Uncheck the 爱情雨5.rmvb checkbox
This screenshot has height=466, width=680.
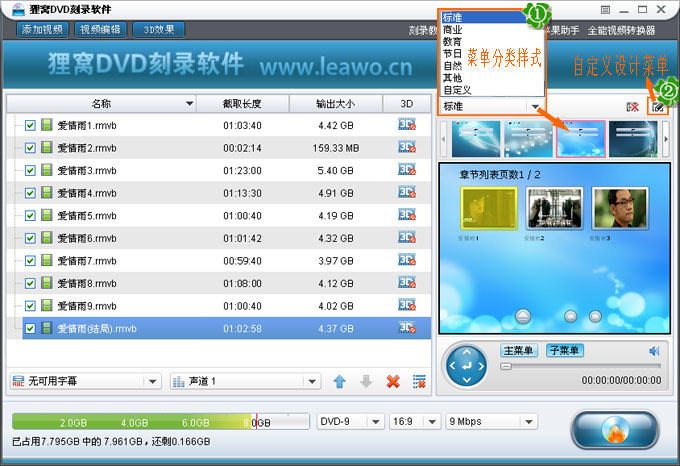pos(30,215)
